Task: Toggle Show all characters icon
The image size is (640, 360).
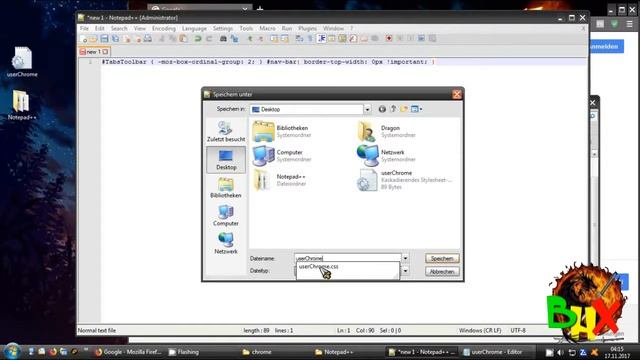Action: [310, 39]
